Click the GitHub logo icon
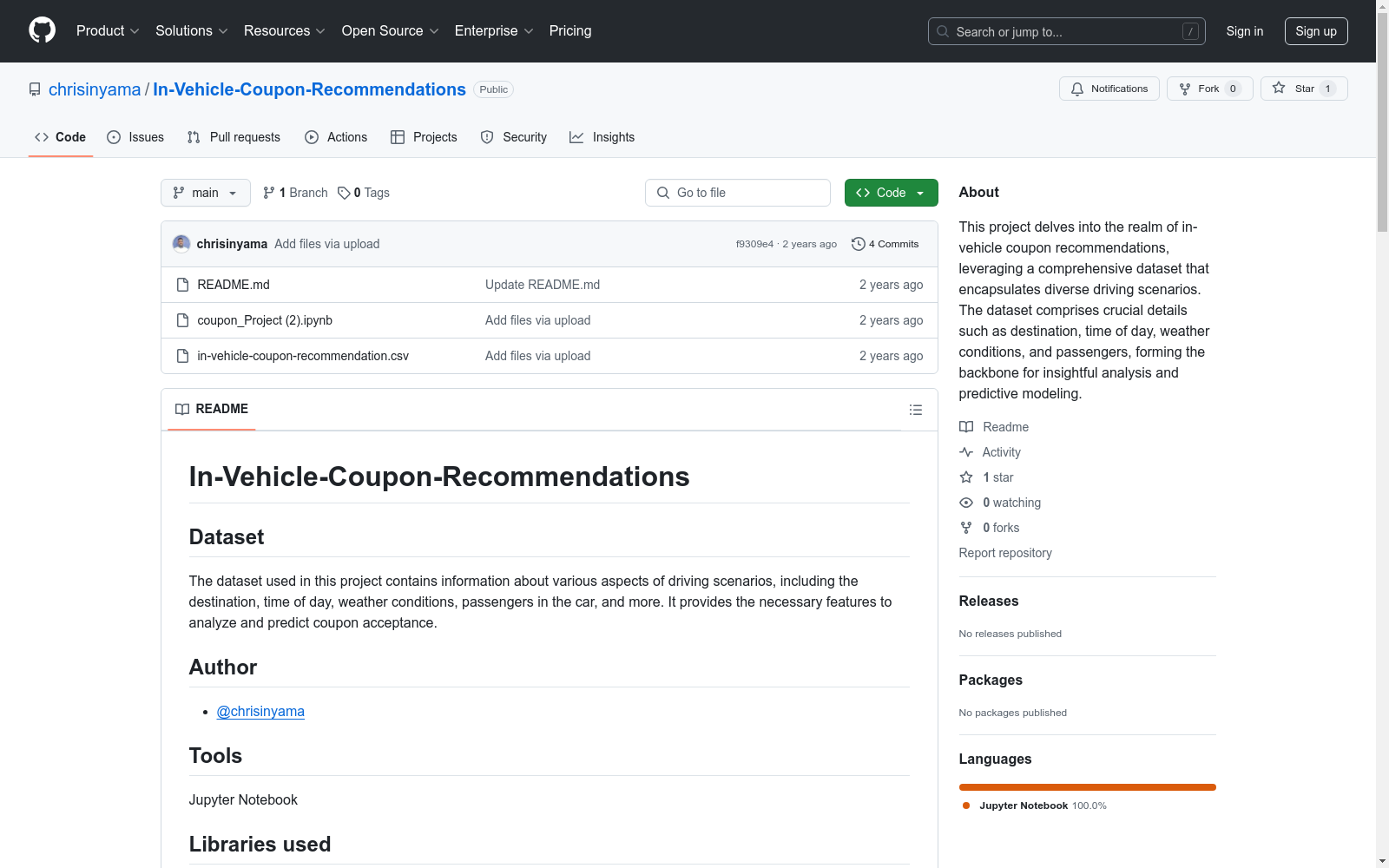 (x=42, y=30)
